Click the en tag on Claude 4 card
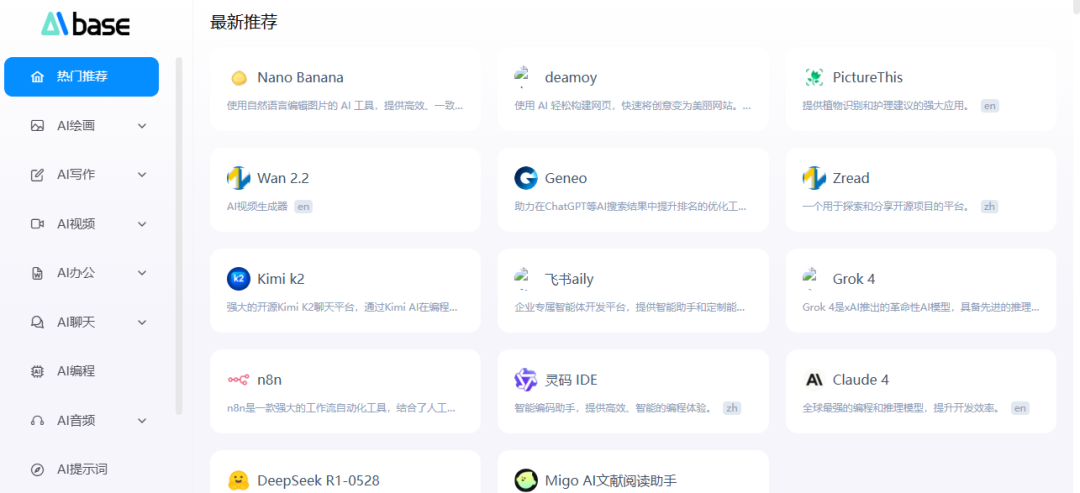Viewport: 1080px width, 493px height. 1020,408
